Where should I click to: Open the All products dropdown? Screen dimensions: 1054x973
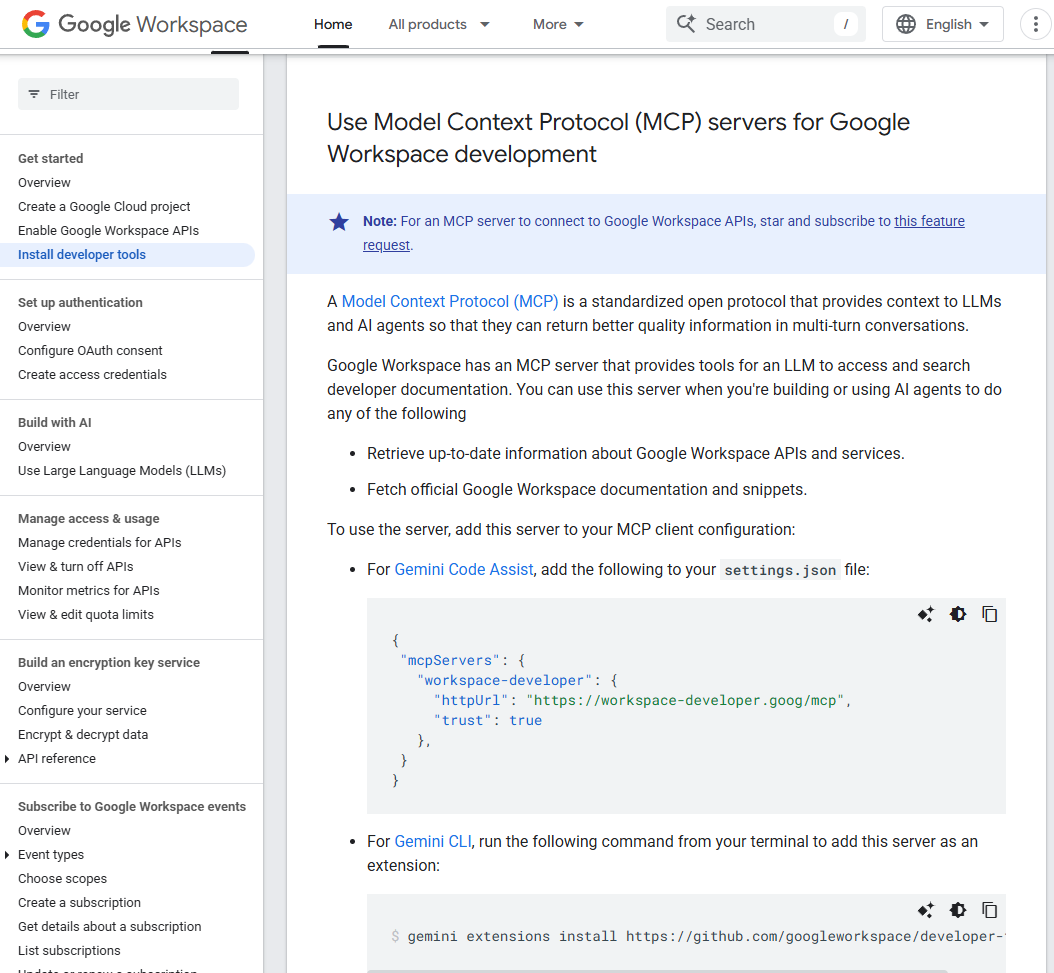(x=440, y=24)
